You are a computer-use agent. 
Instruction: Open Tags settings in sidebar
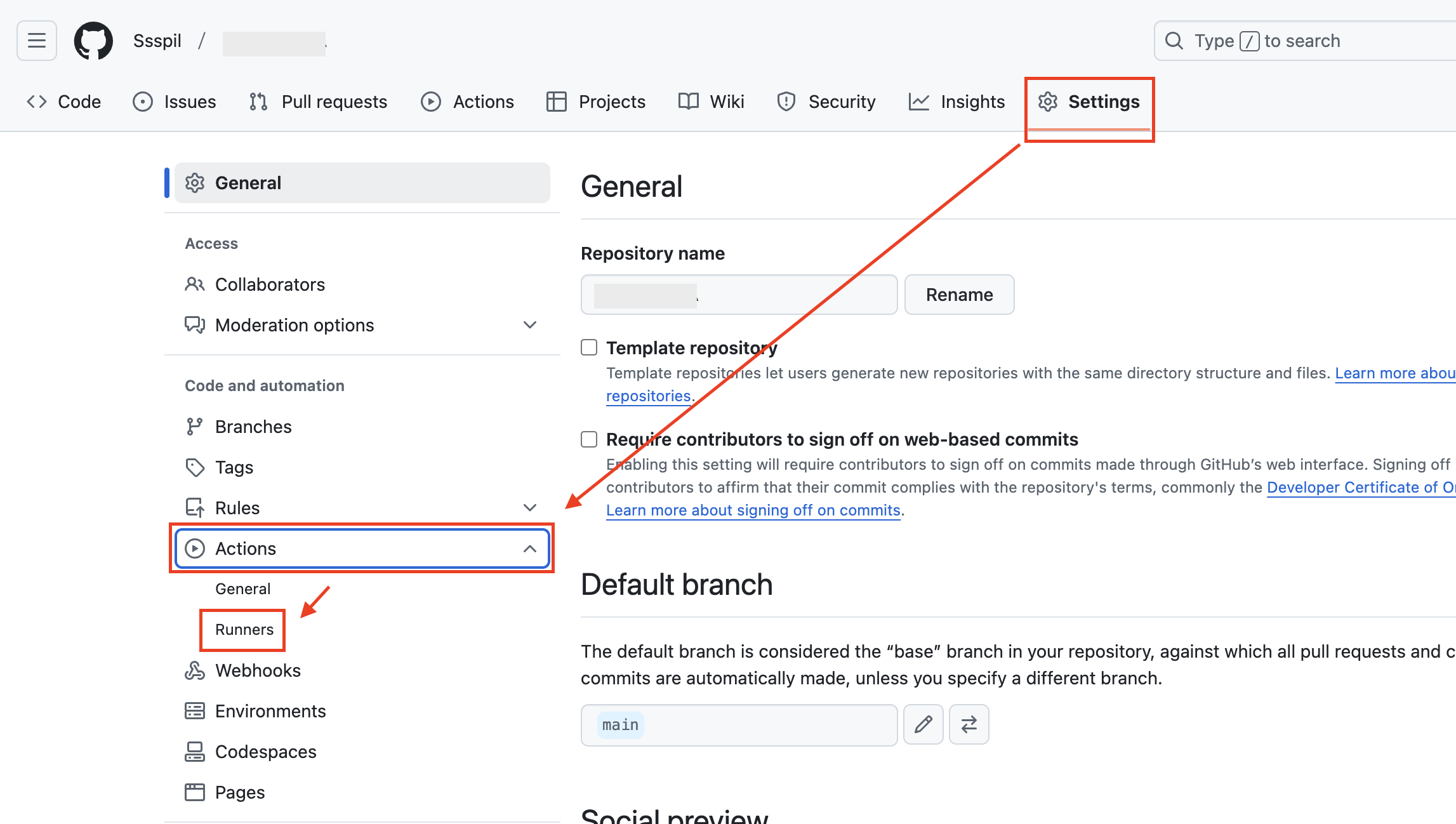234,467
